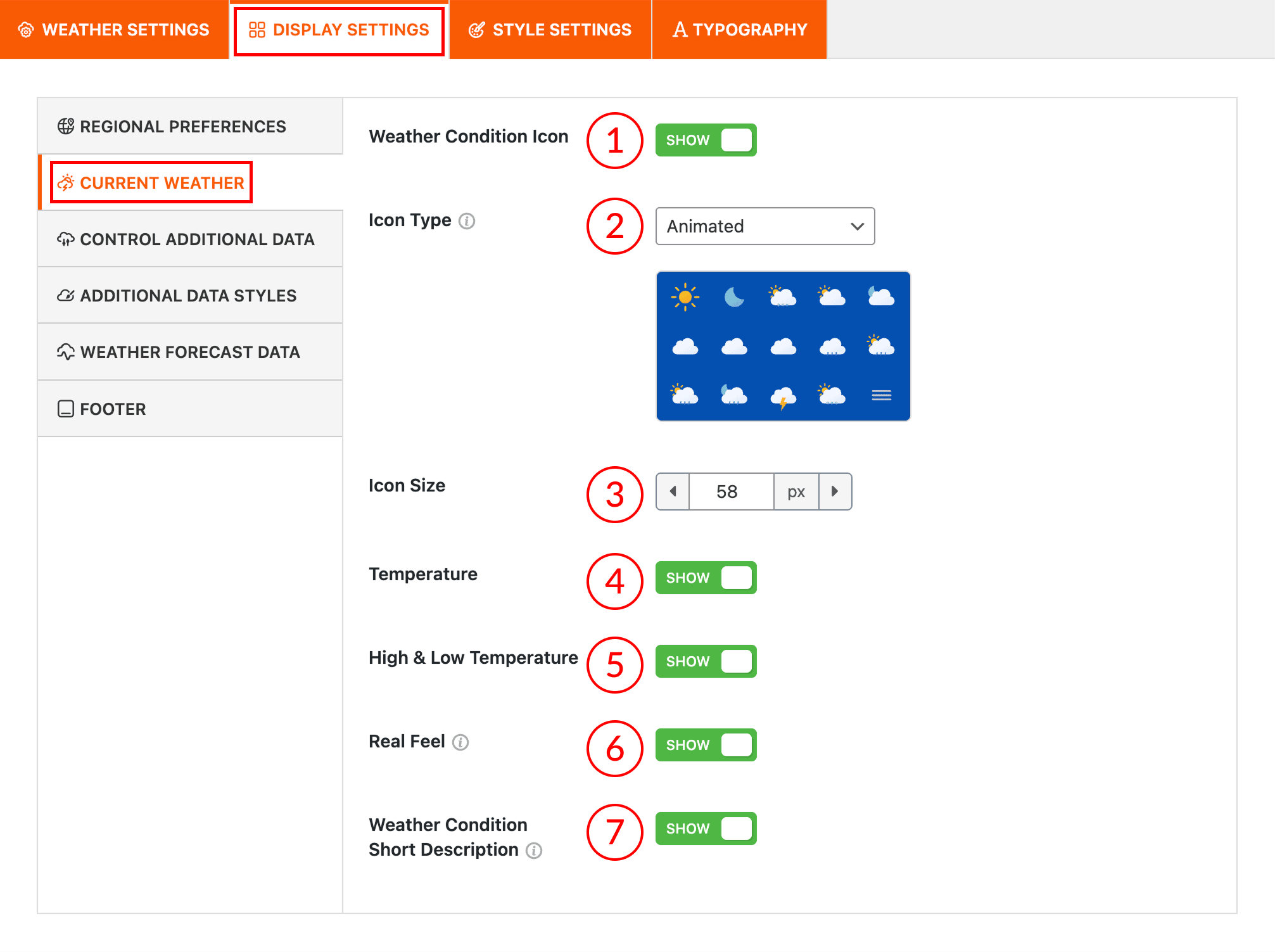This screenshot has width=1275, height=952.
Task: Click the Weather Settings gear icon
Action: 26,30
